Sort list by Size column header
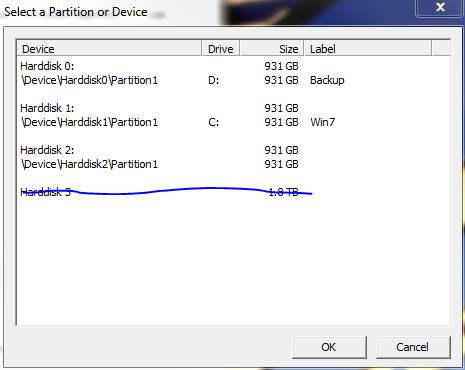Image resolution: width=465 pixels, height=370 pixels. (272, 49)
